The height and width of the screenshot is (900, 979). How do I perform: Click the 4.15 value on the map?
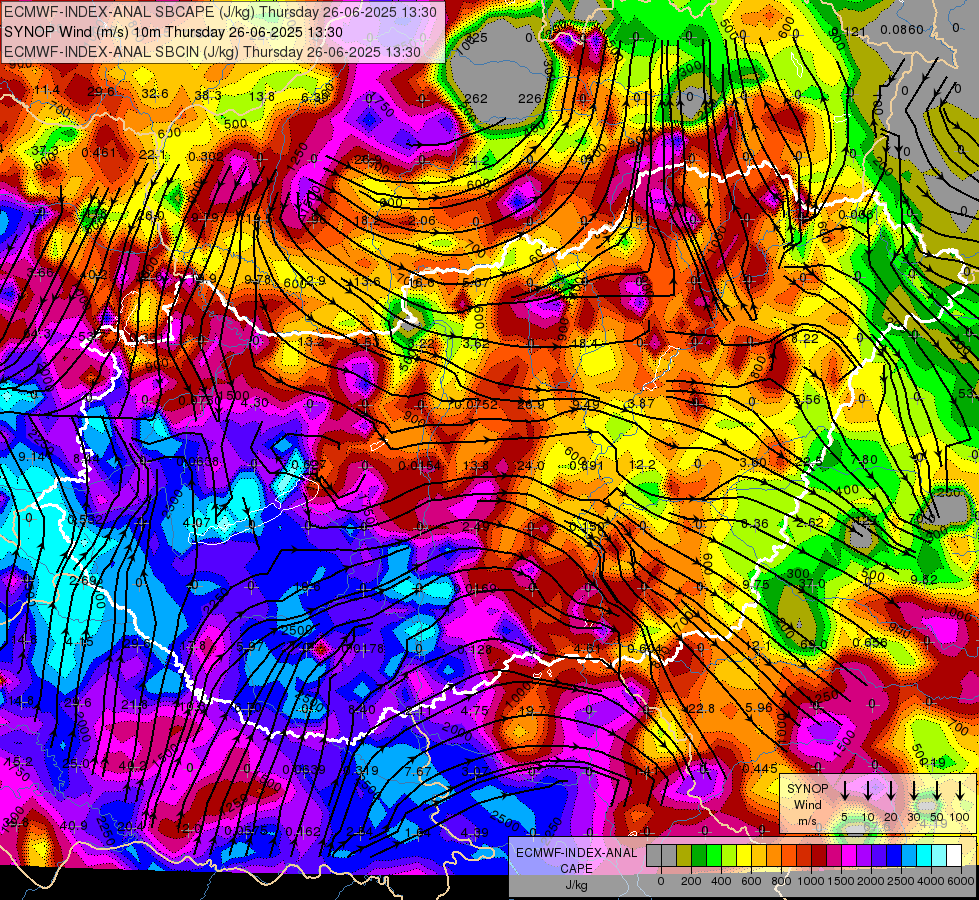coord(79,642)
